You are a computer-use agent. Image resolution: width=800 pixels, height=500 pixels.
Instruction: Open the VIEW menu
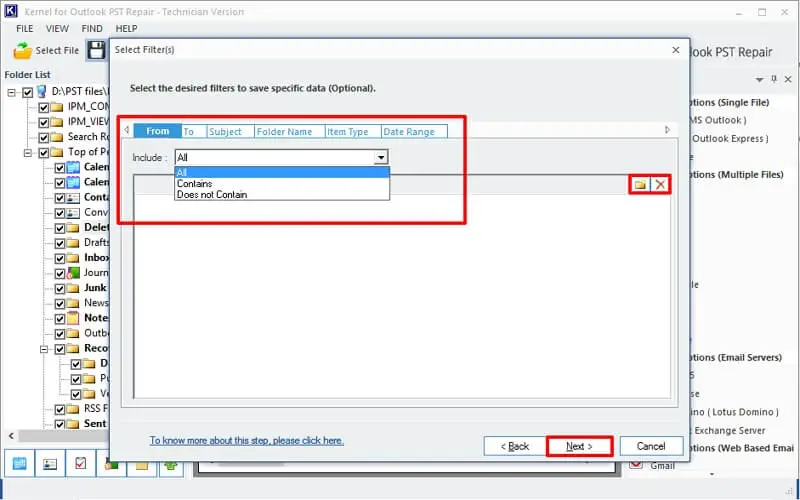click(57, 29)
